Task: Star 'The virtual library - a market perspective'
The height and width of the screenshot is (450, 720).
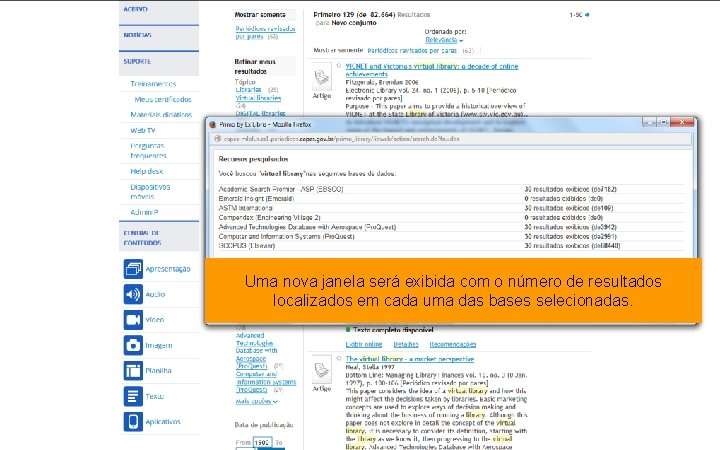Action: click(x=339, y=358)
